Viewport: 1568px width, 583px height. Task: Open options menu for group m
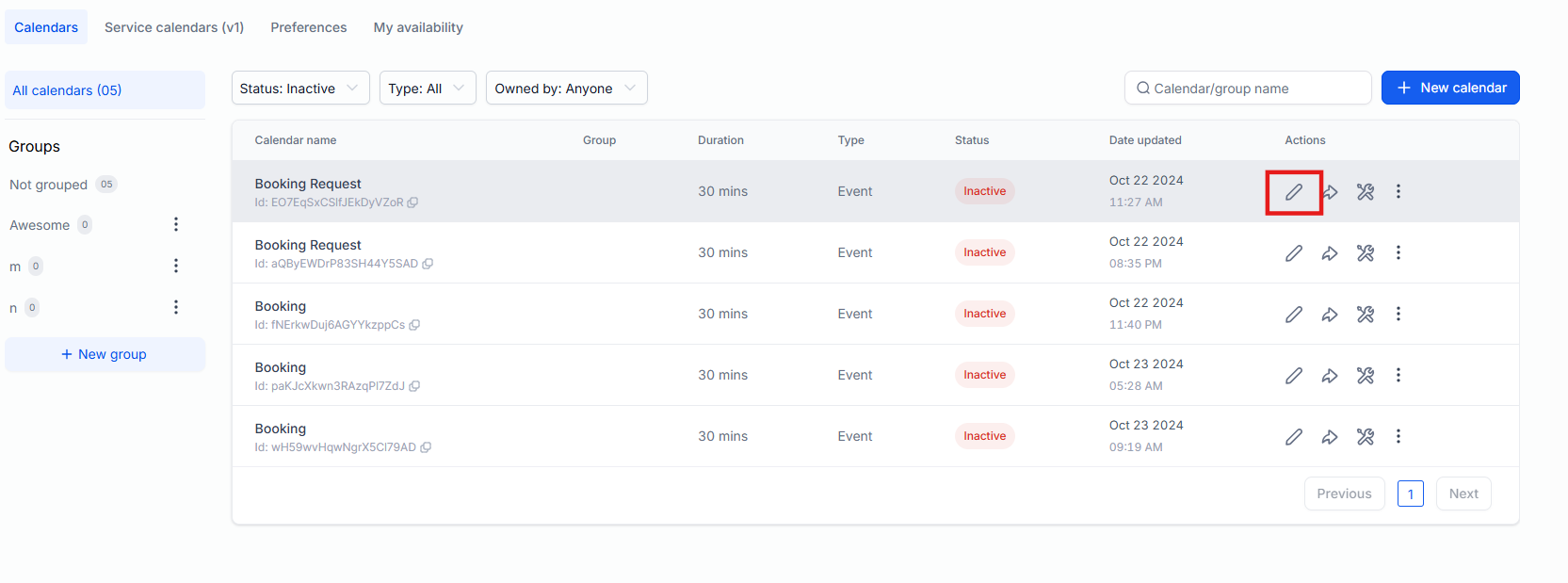click(175, 266)
